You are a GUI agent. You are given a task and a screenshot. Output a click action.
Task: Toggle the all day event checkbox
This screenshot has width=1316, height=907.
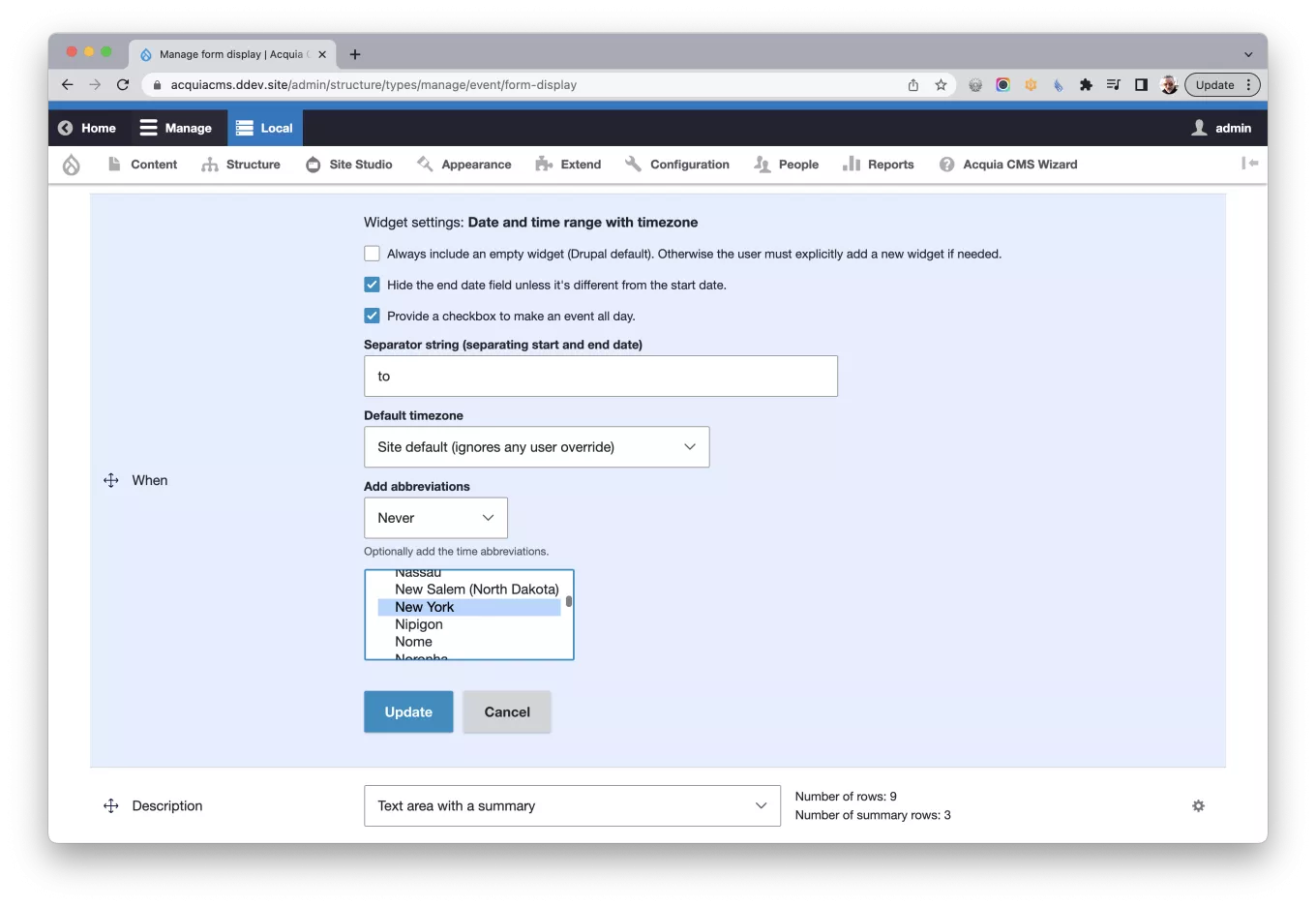372,316
